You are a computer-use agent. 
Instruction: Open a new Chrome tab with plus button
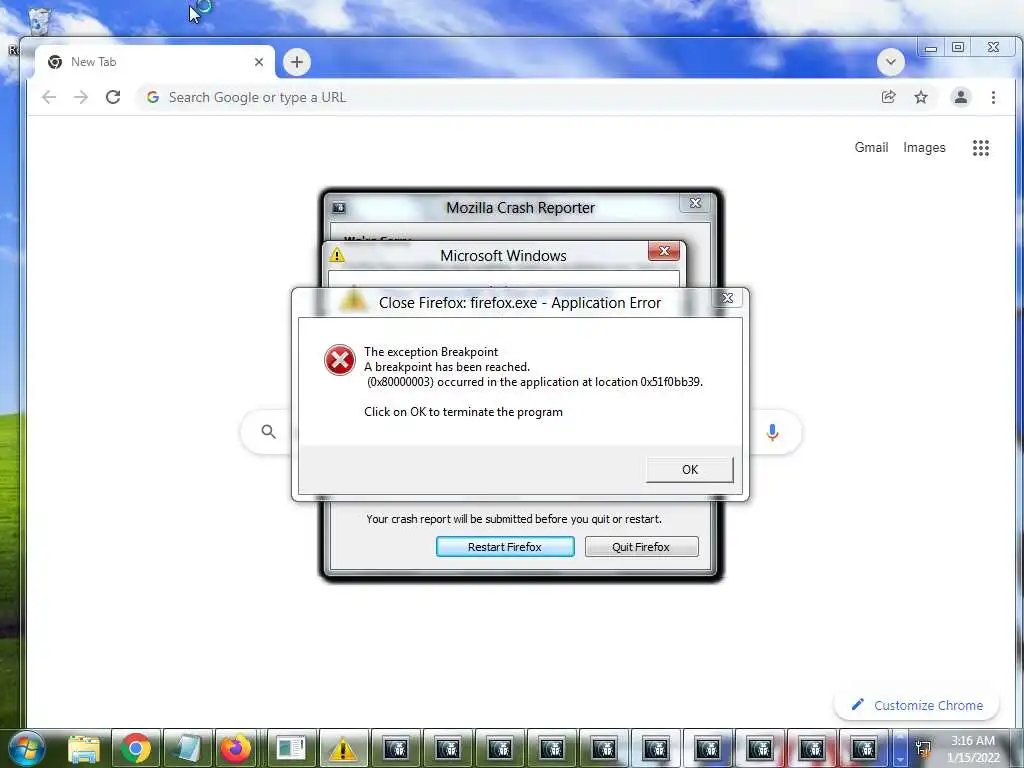coord(296,62)
